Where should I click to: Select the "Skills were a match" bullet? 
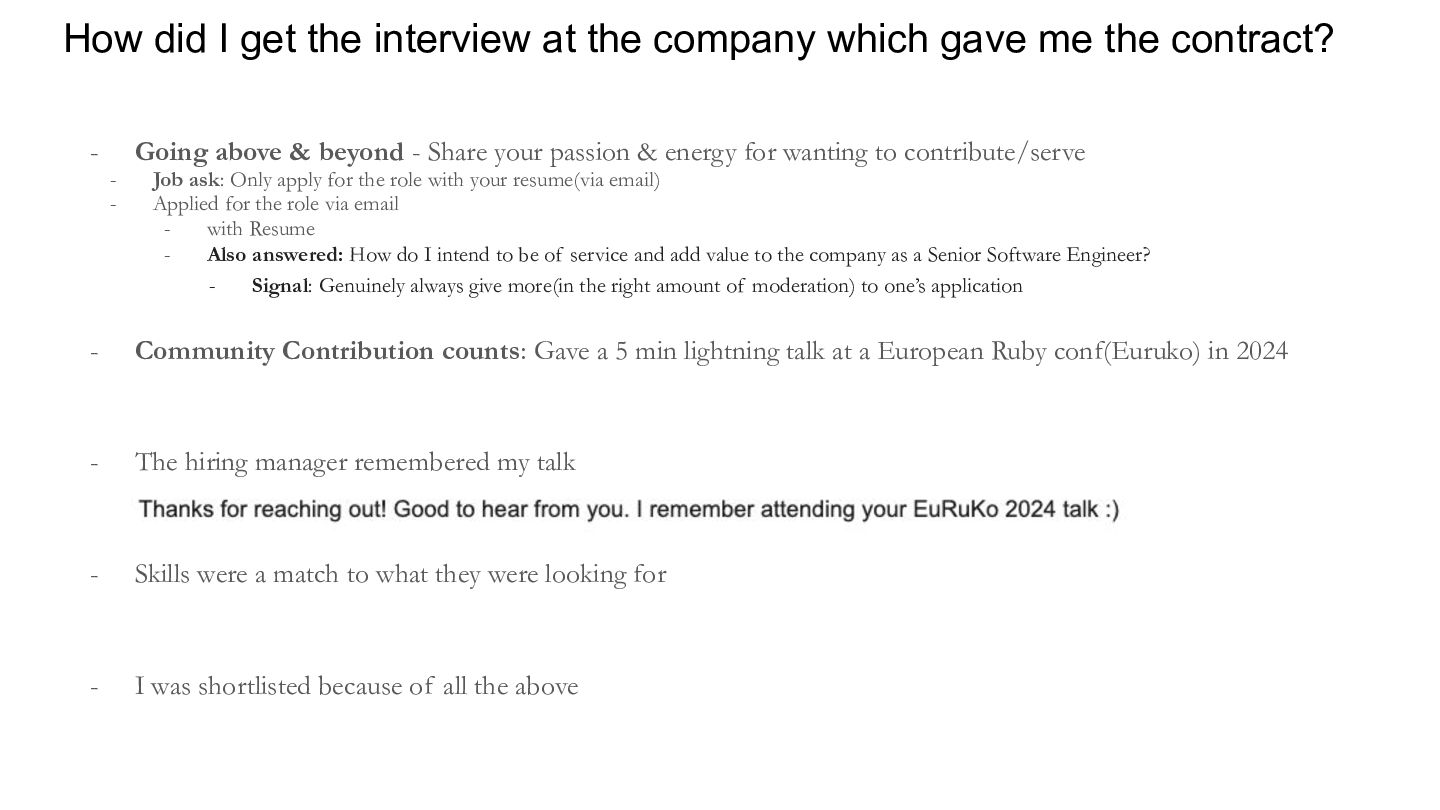[400, 574]
